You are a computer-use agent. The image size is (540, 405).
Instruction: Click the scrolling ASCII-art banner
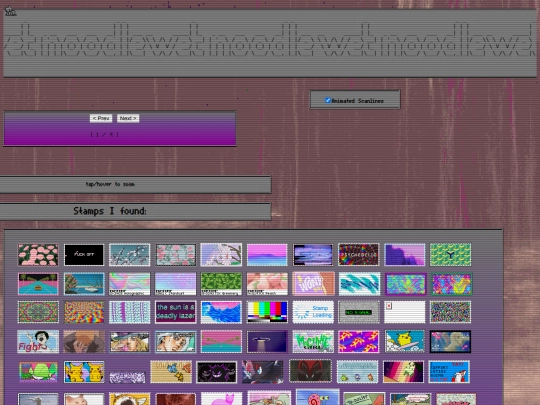click(x=270, y=43)
